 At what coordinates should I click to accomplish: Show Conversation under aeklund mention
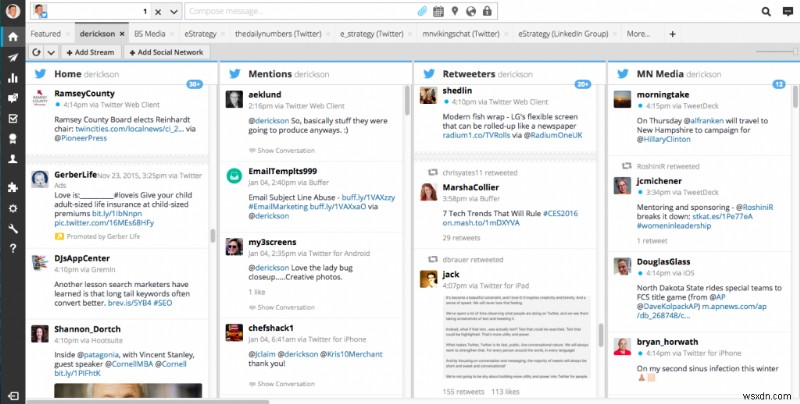[x=286, y=150]
